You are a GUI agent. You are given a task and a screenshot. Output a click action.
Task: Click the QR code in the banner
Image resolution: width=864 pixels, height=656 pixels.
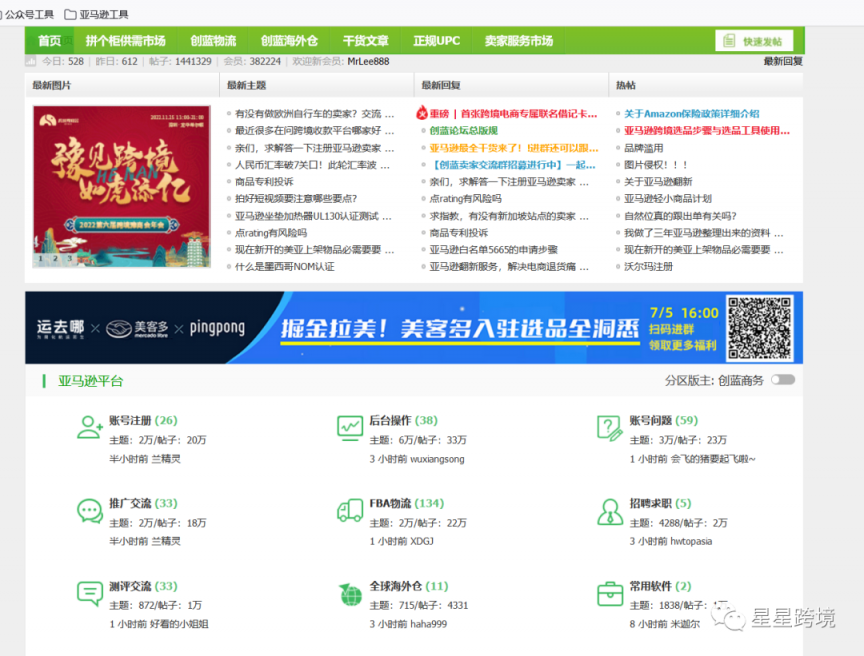click(x=759, y=328)
